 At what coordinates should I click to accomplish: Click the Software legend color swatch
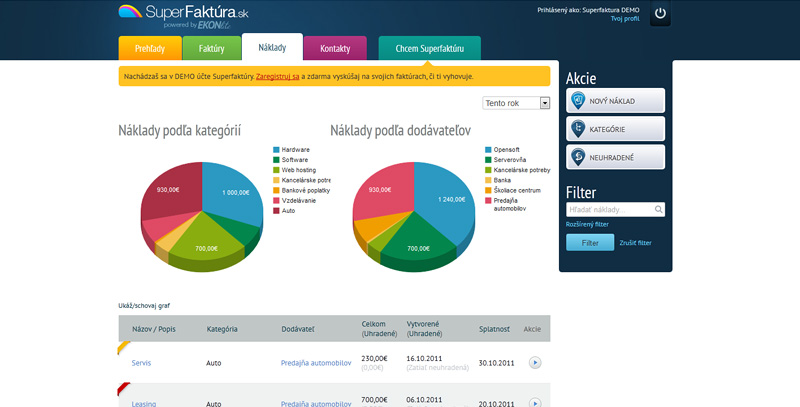(276, 160)
